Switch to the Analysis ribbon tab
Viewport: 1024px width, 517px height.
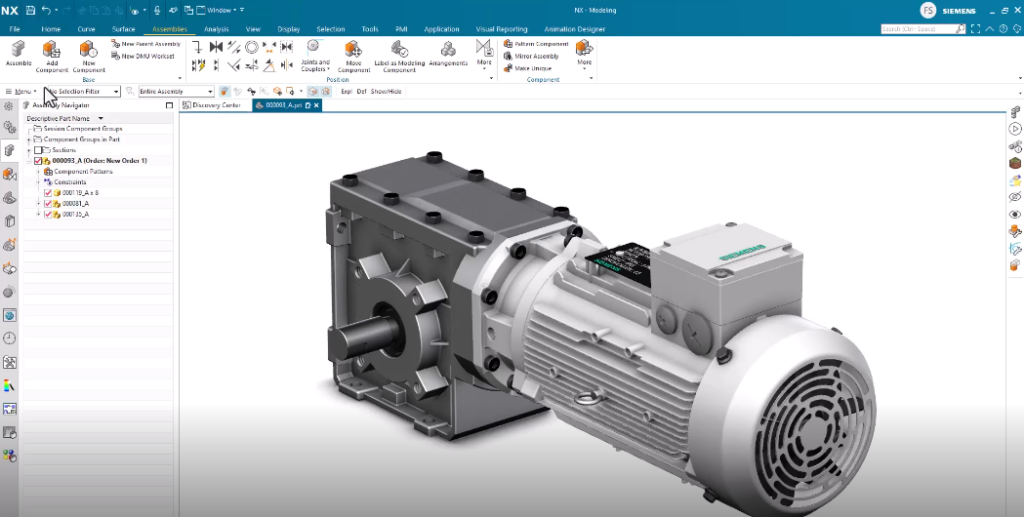[216, 29]
